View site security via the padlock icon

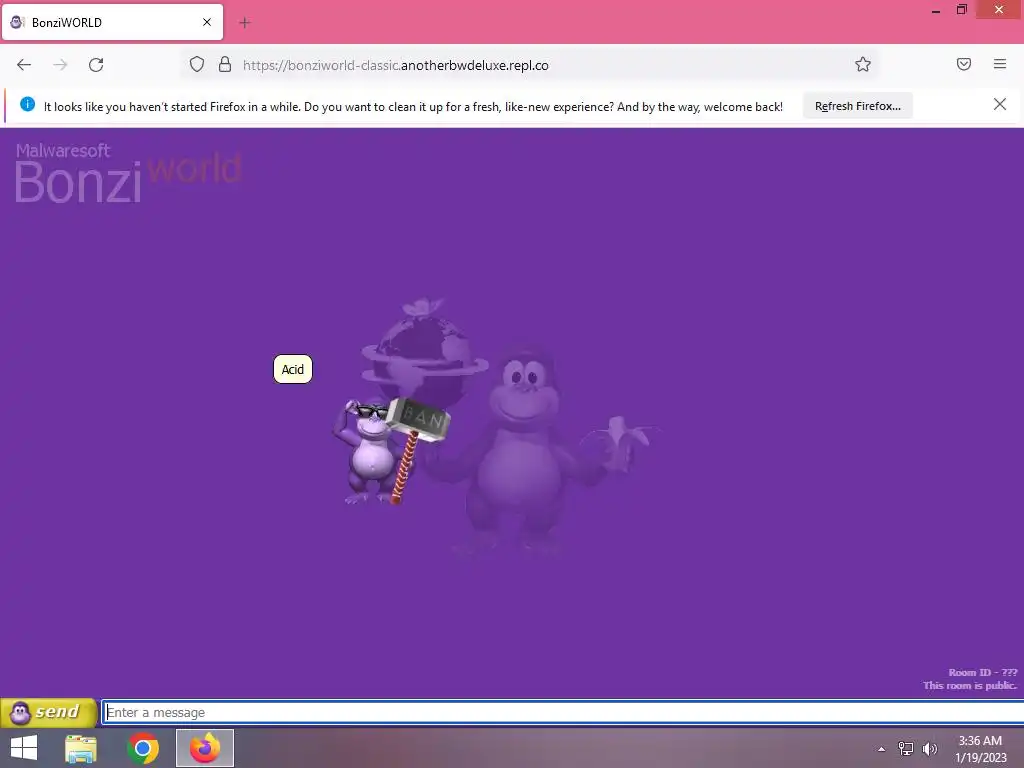(225, 64)
